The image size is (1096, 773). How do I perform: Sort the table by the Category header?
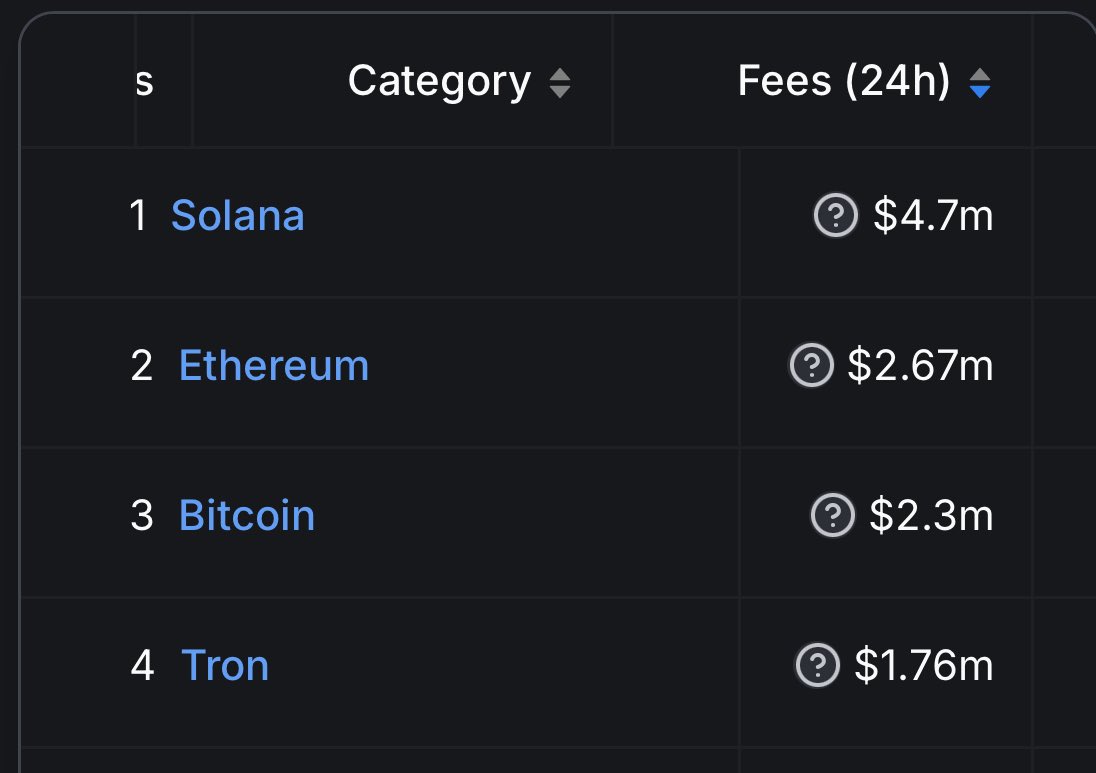pos(438,81)
